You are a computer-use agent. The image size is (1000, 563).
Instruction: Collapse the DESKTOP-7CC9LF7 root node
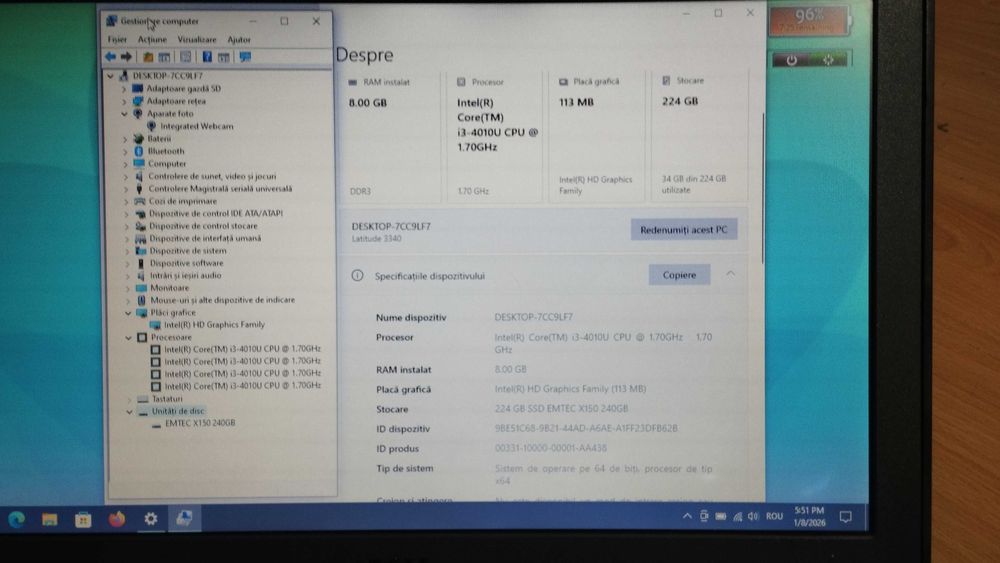point(111,76)
